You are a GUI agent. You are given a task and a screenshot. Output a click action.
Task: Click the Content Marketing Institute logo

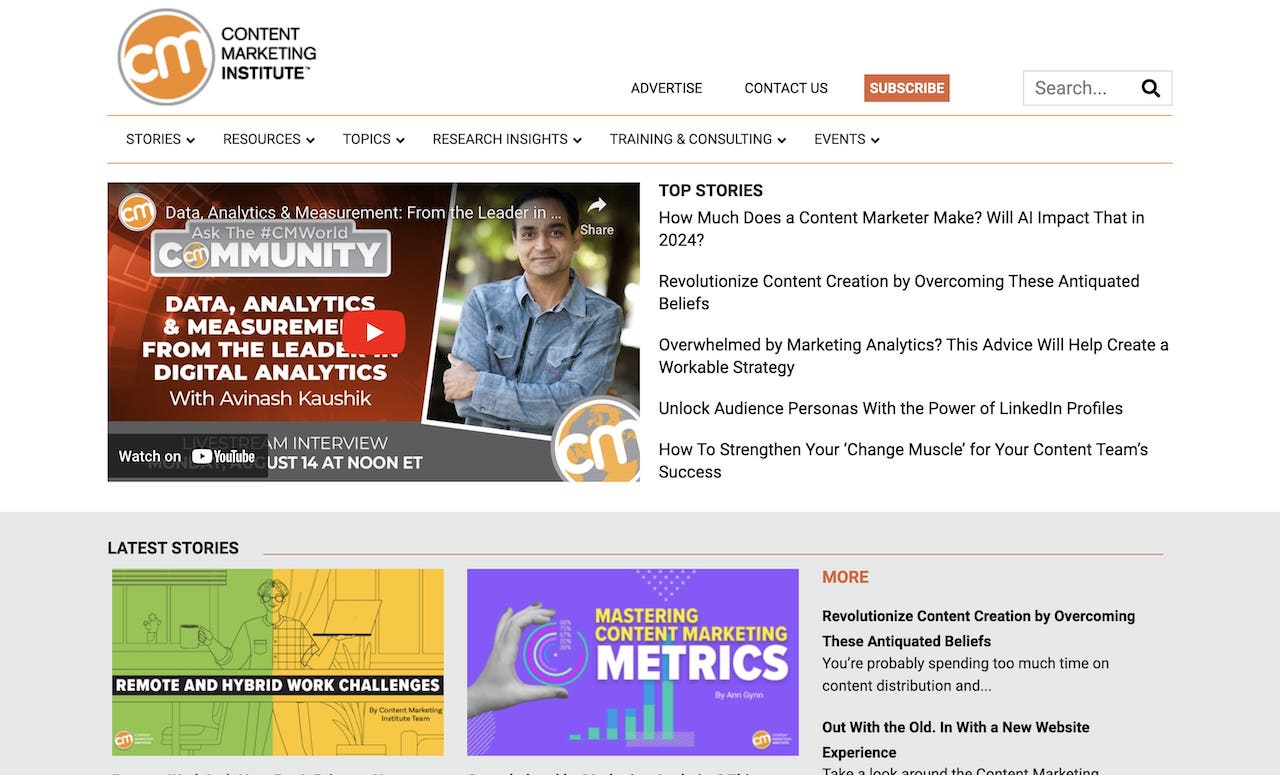tap(215, 56)
